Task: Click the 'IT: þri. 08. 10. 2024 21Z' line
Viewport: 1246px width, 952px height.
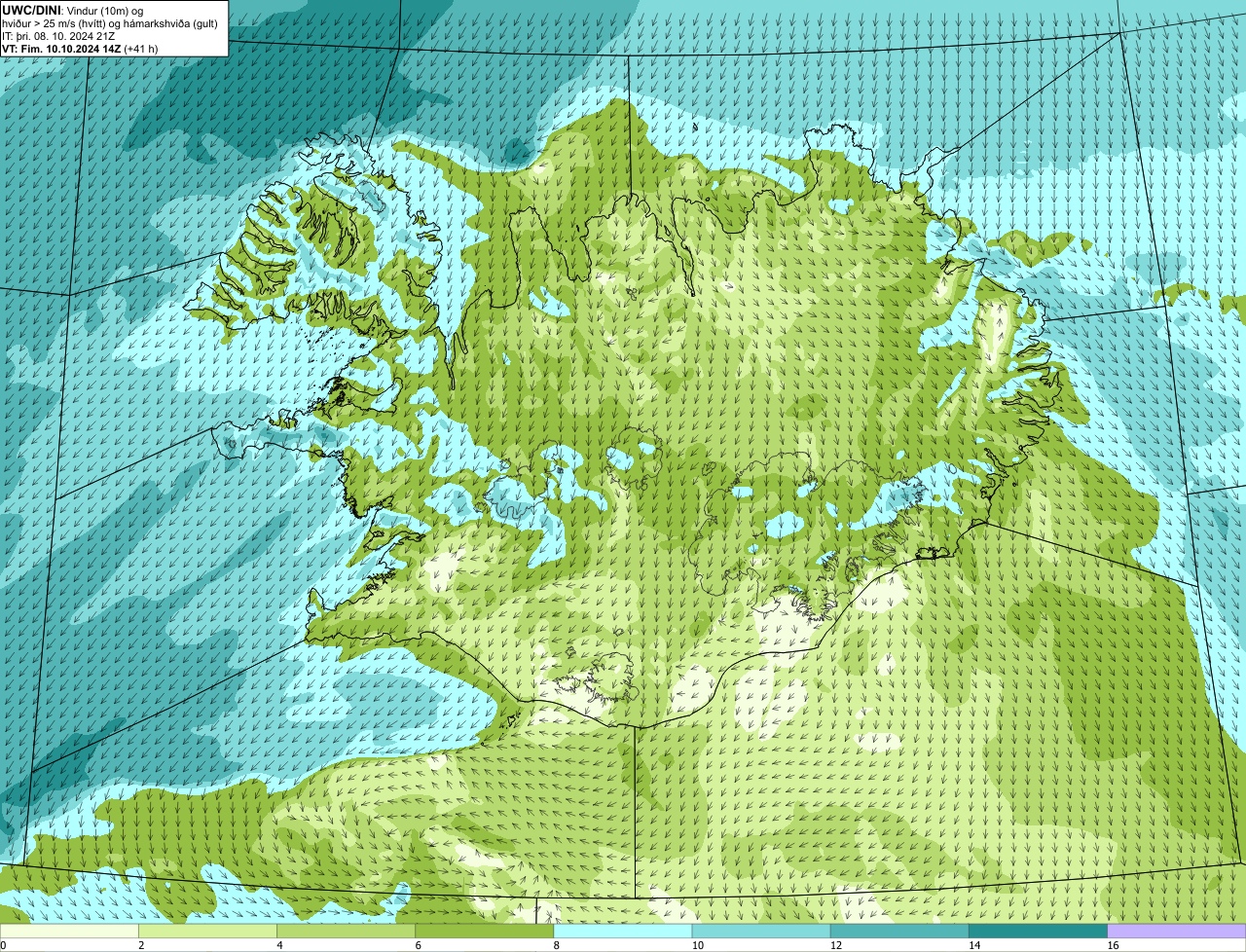Action: point(58,36)
